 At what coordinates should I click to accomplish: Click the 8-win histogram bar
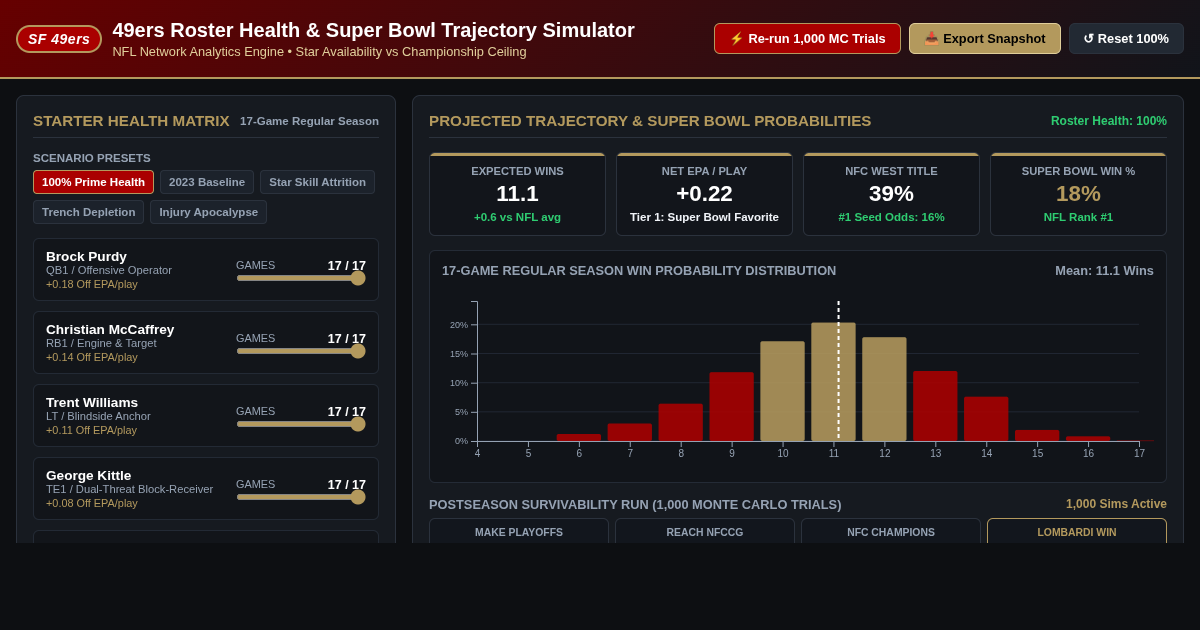[680, 422]
